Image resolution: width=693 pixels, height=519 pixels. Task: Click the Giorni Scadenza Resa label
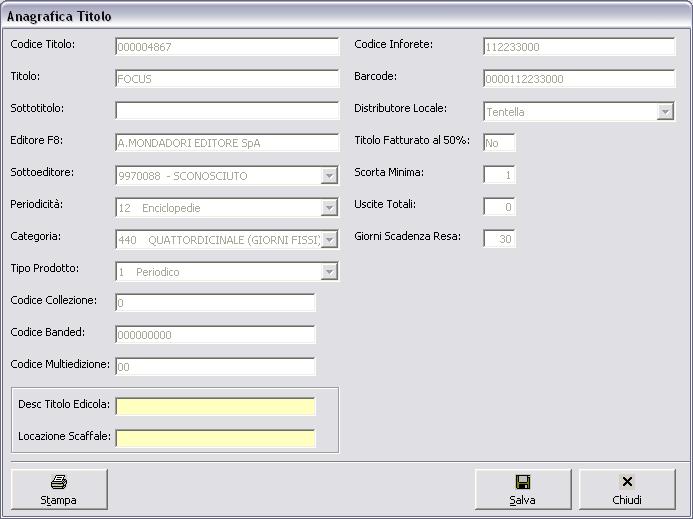point(407,237)
